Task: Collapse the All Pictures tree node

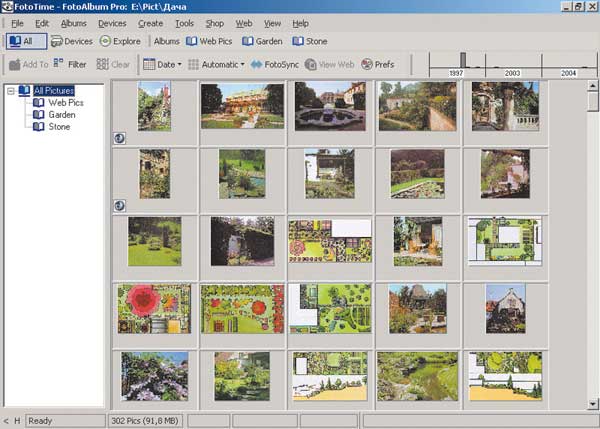Action: point(11,91)
